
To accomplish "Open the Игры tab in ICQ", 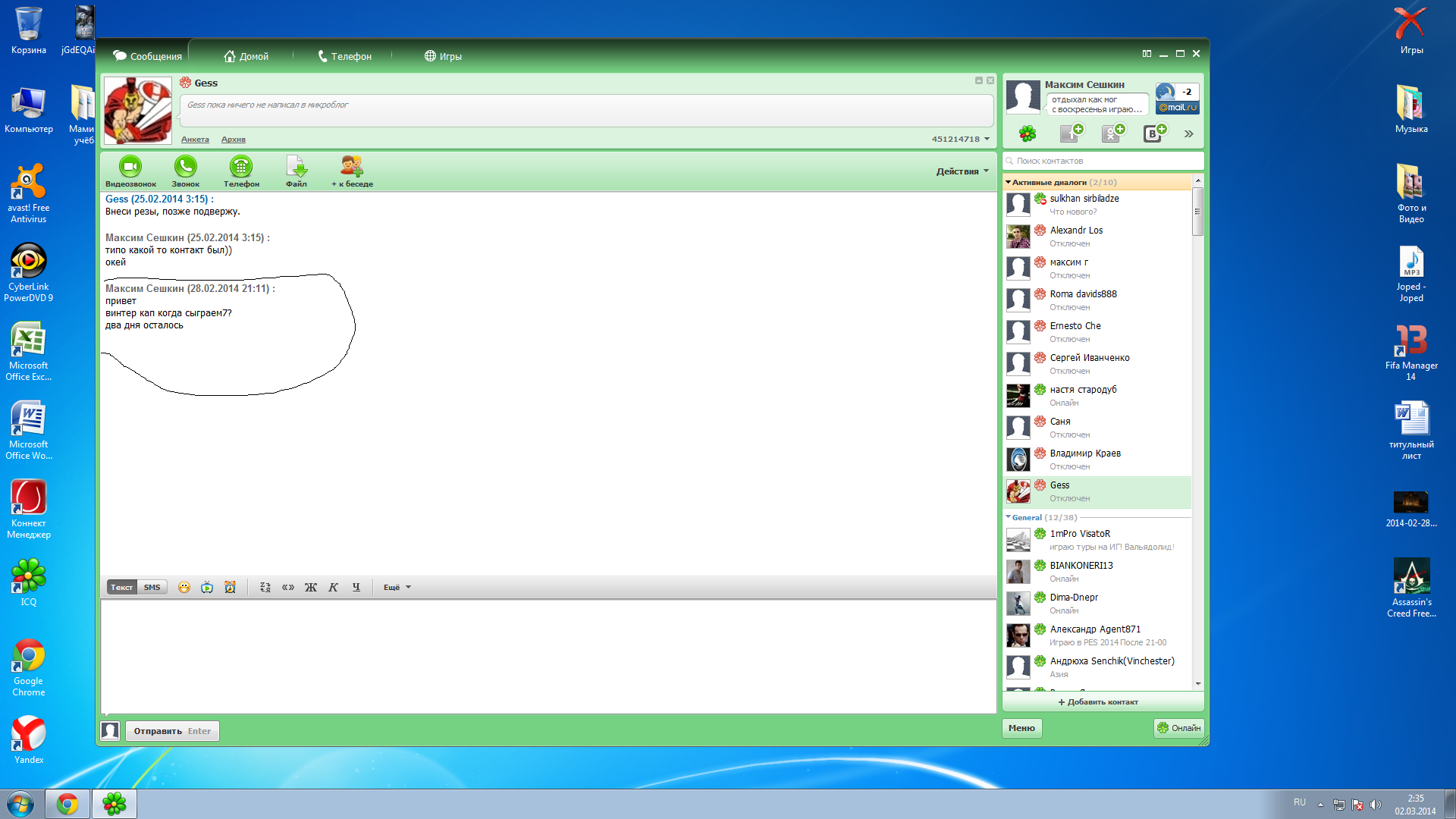I will [443, 56].
